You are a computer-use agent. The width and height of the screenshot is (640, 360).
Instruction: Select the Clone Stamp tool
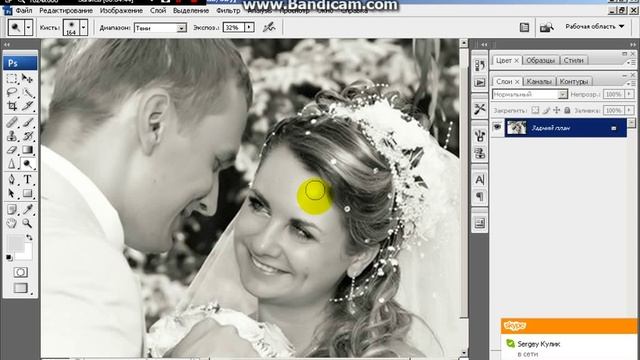point(12,136)
